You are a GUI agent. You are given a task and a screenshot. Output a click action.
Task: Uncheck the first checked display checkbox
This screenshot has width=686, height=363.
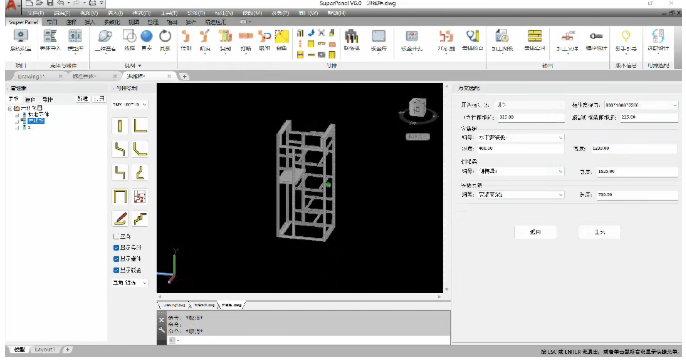(x=116, y=248)
